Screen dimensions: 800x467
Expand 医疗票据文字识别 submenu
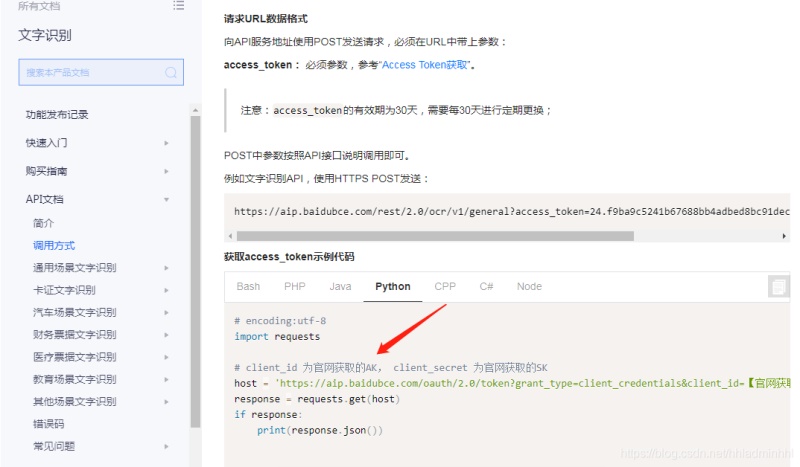[166, 357]
